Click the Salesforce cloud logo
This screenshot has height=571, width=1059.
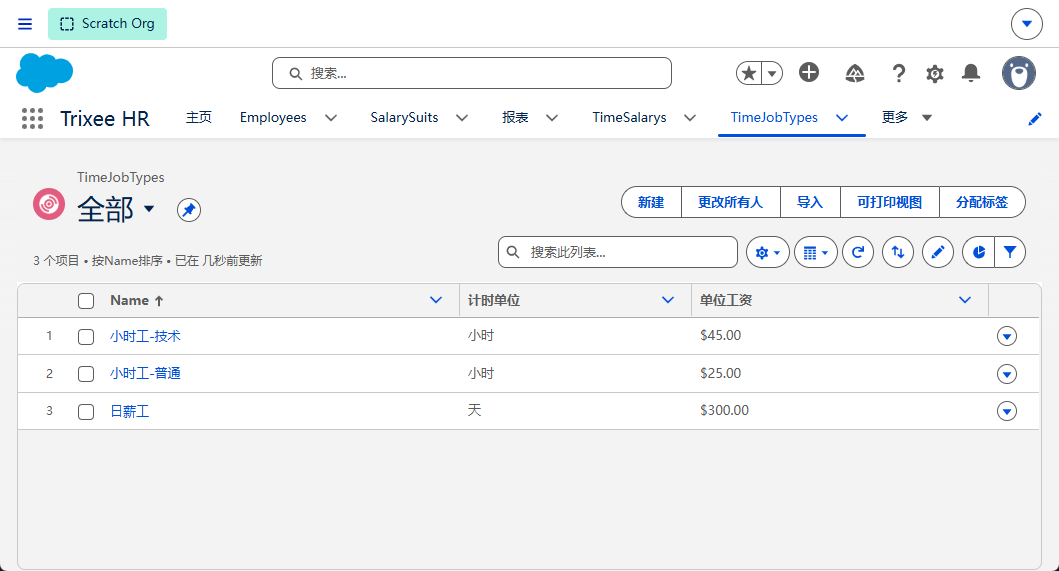pos(44,73)
